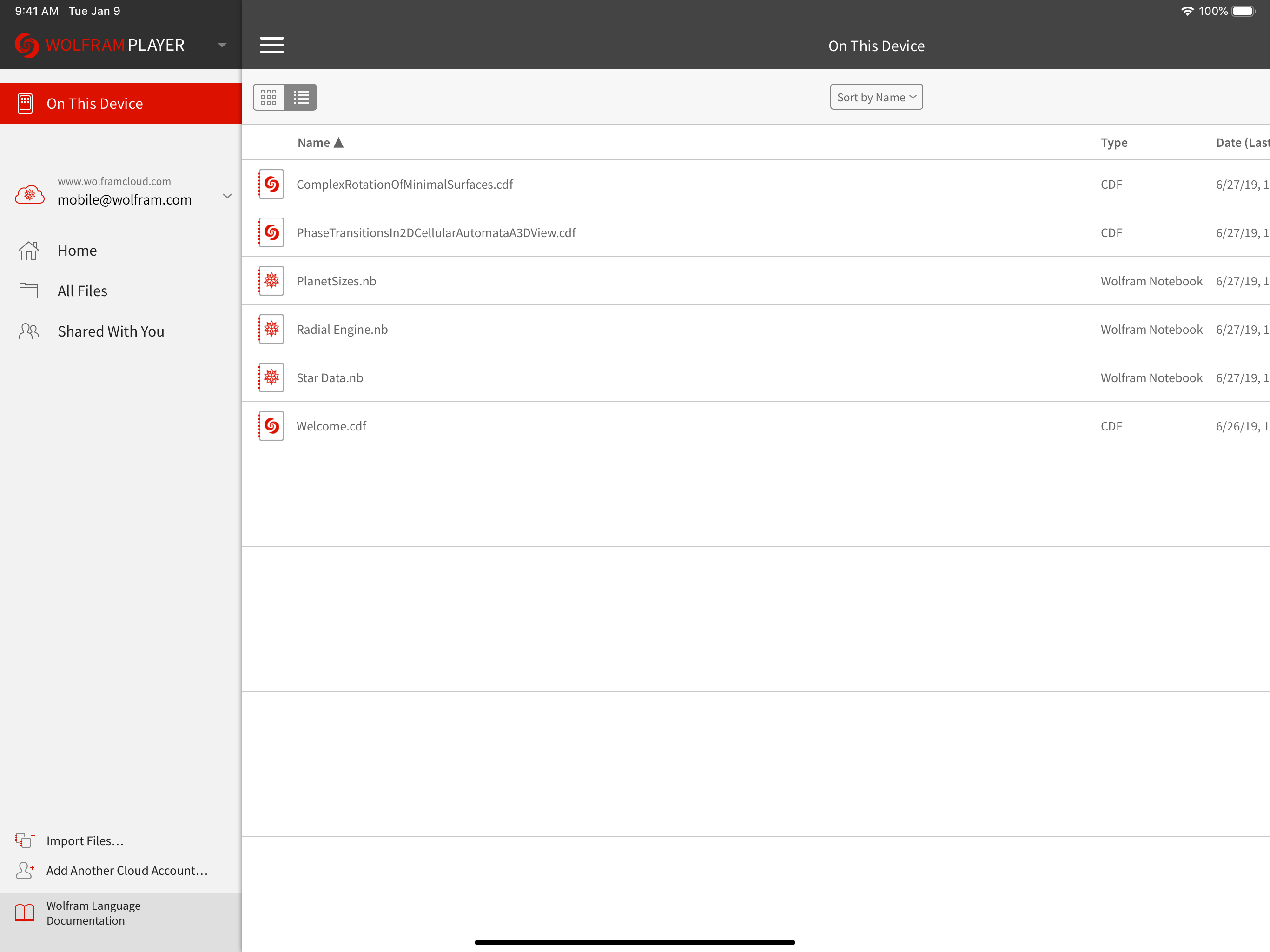Click CDF type of ComplexRotationOfMinimalSurfaces.cdf row
The image size is (1270, 952).
tap(1111, 185)
